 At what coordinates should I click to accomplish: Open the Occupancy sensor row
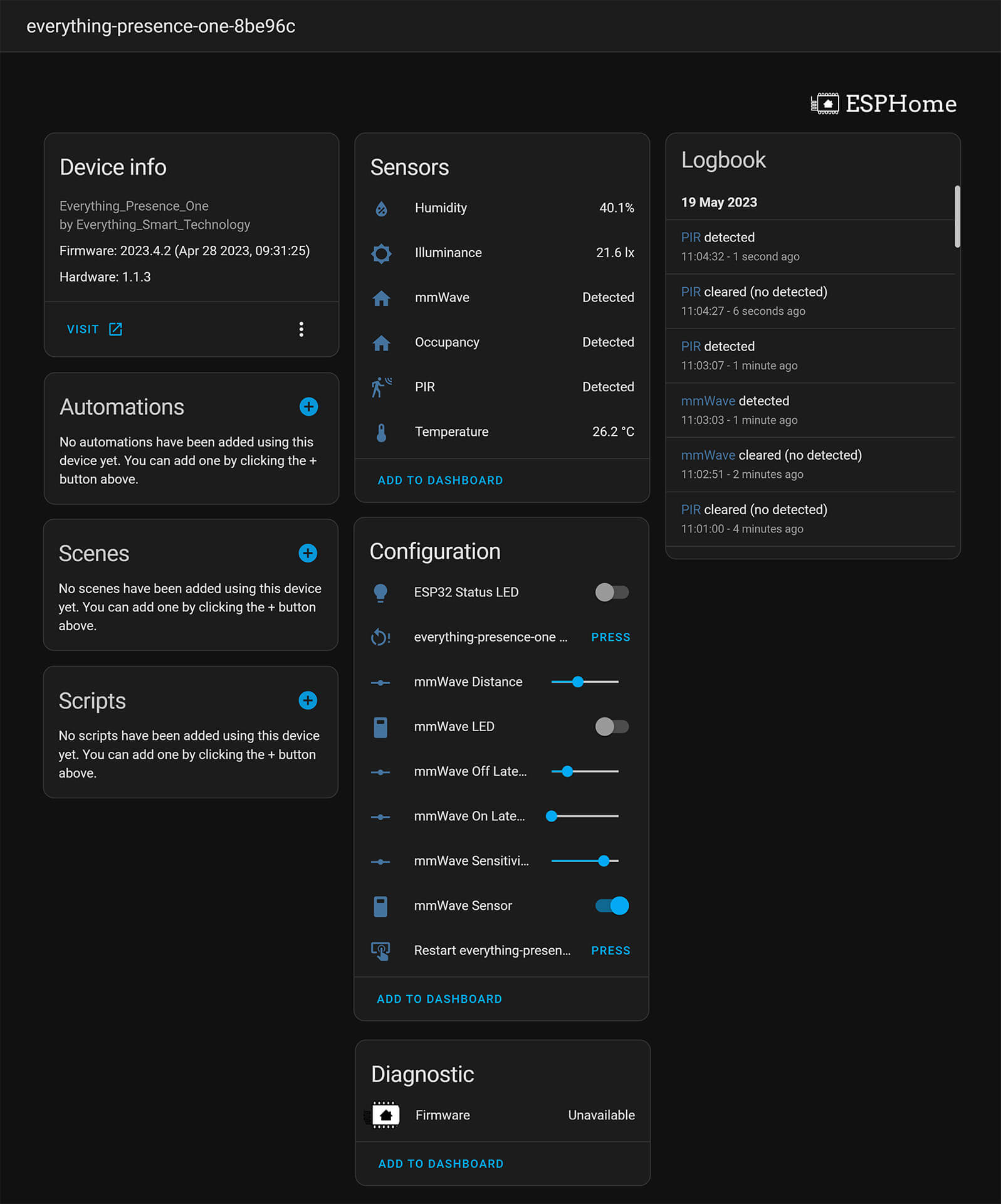pos(501,342)
